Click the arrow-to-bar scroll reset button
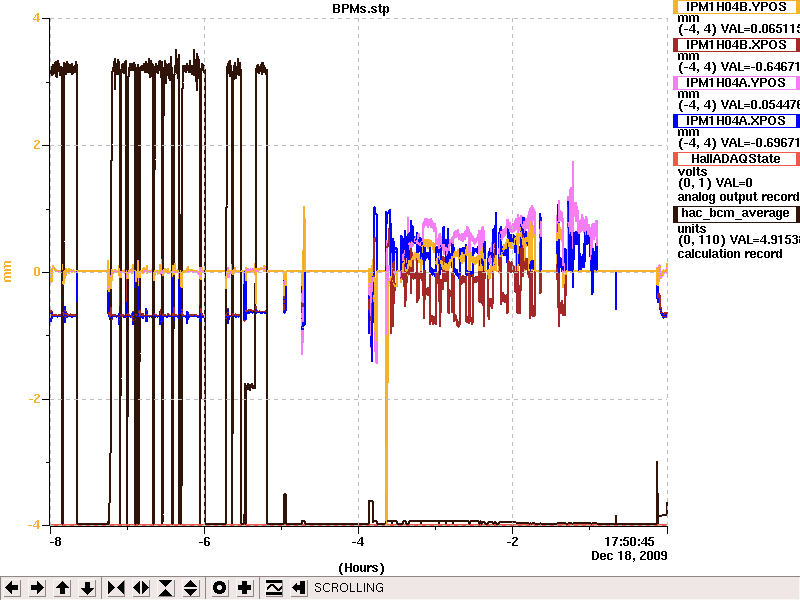 [298, 588]
